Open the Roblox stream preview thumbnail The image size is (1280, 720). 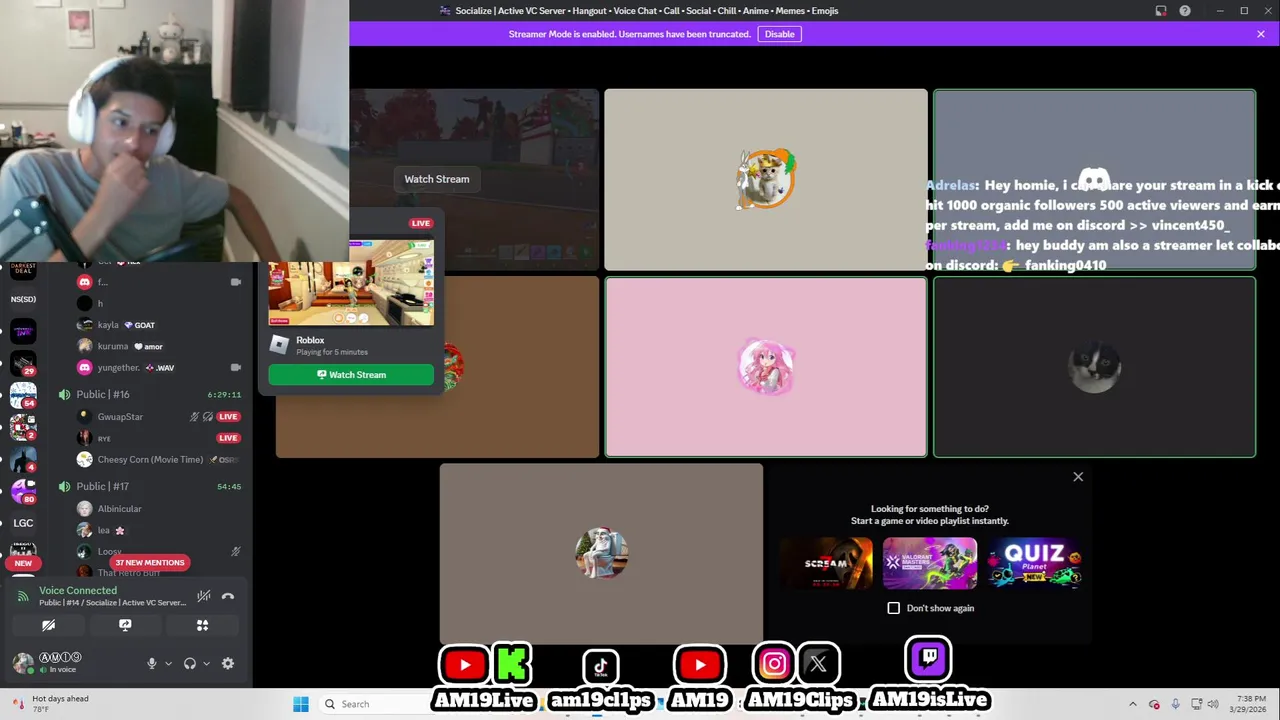tap(351, 282)
